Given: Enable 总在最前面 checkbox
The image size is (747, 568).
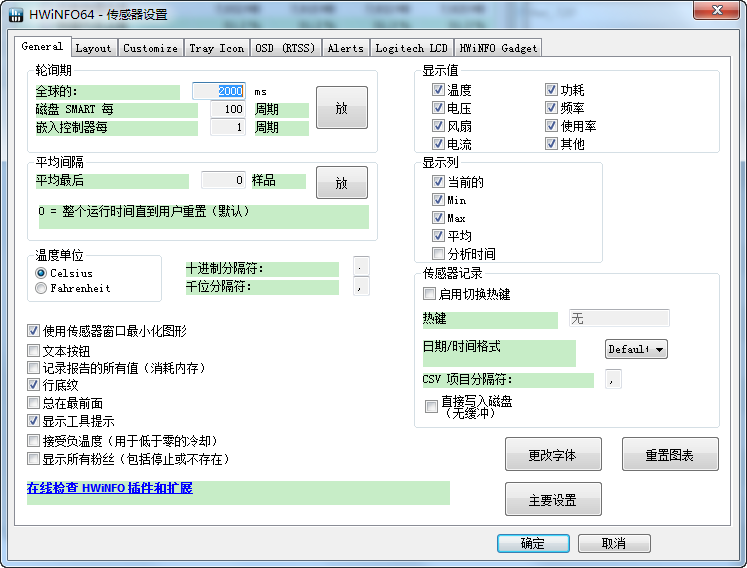Looking at the screenshot, I should point(33,403).
